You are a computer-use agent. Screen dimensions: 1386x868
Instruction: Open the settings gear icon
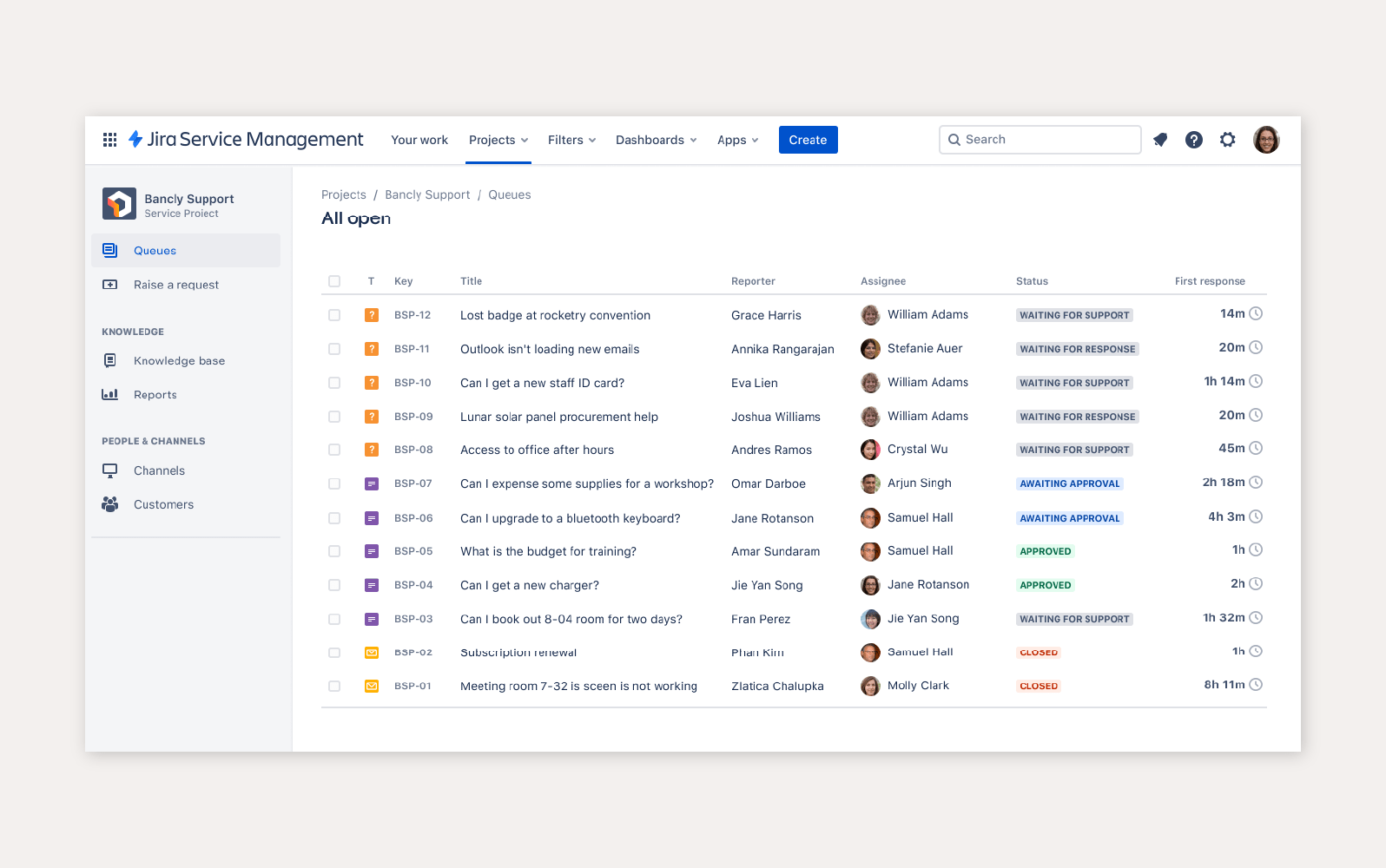click(1228, 140)
